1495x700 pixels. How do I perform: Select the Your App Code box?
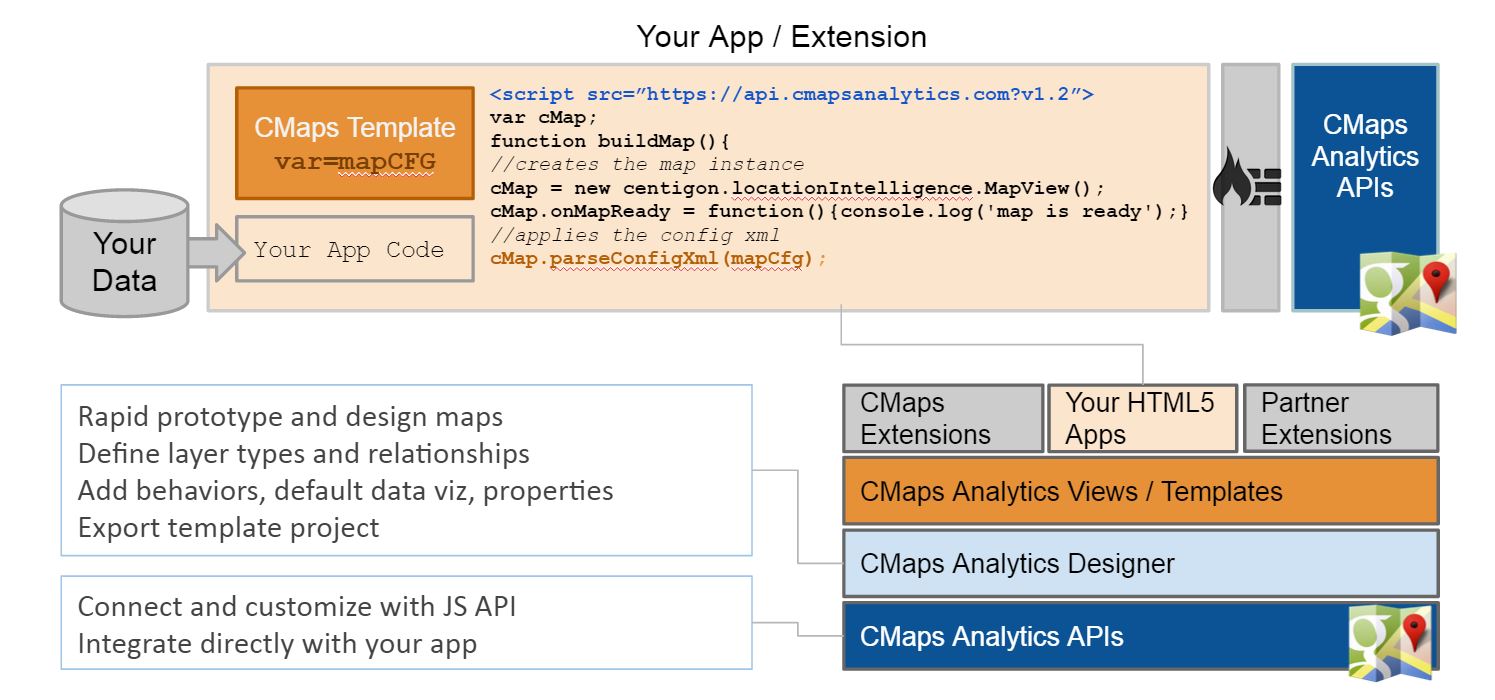click(355, 249)
